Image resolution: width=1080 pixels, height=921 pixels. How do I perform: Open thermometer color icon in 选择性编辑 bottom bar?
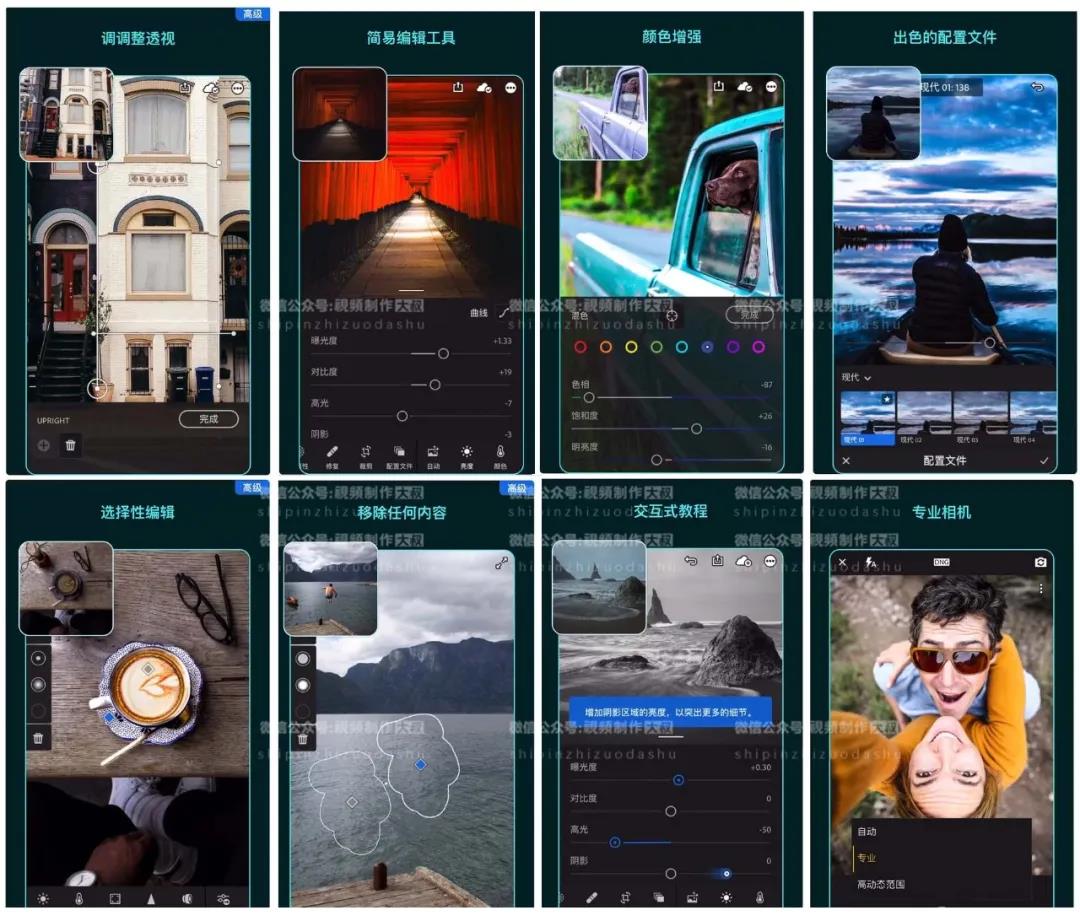tap(79, 898)
